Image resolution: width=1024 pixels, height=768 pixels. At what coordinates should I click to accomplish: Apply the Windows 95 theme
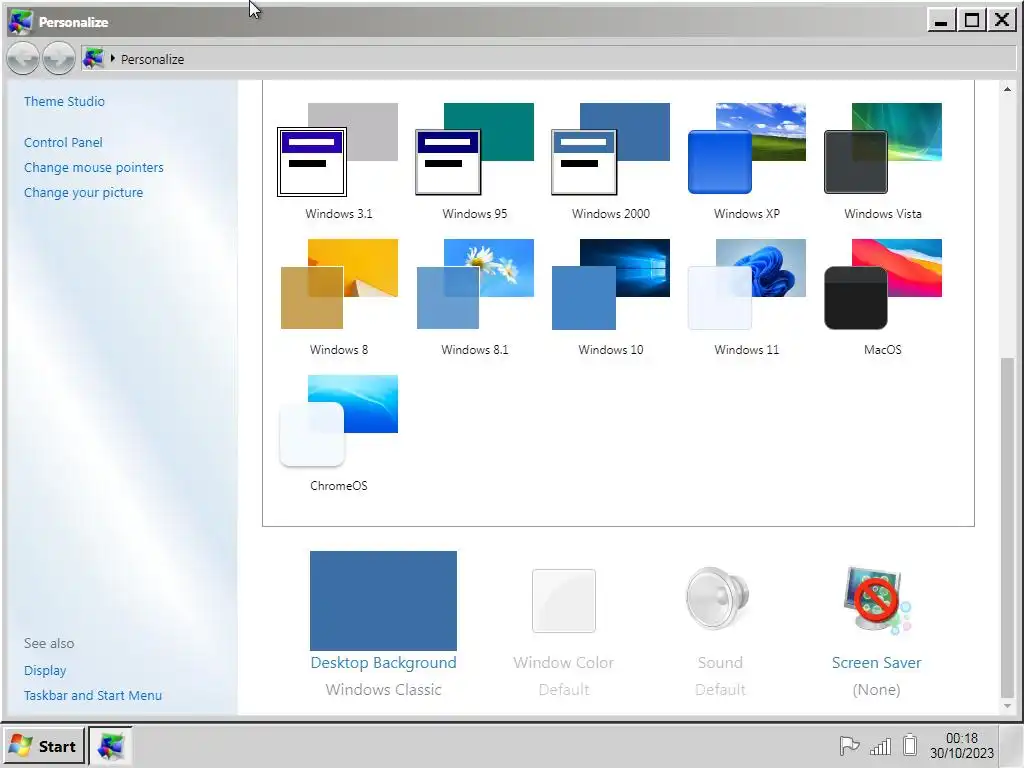point(475,161)
